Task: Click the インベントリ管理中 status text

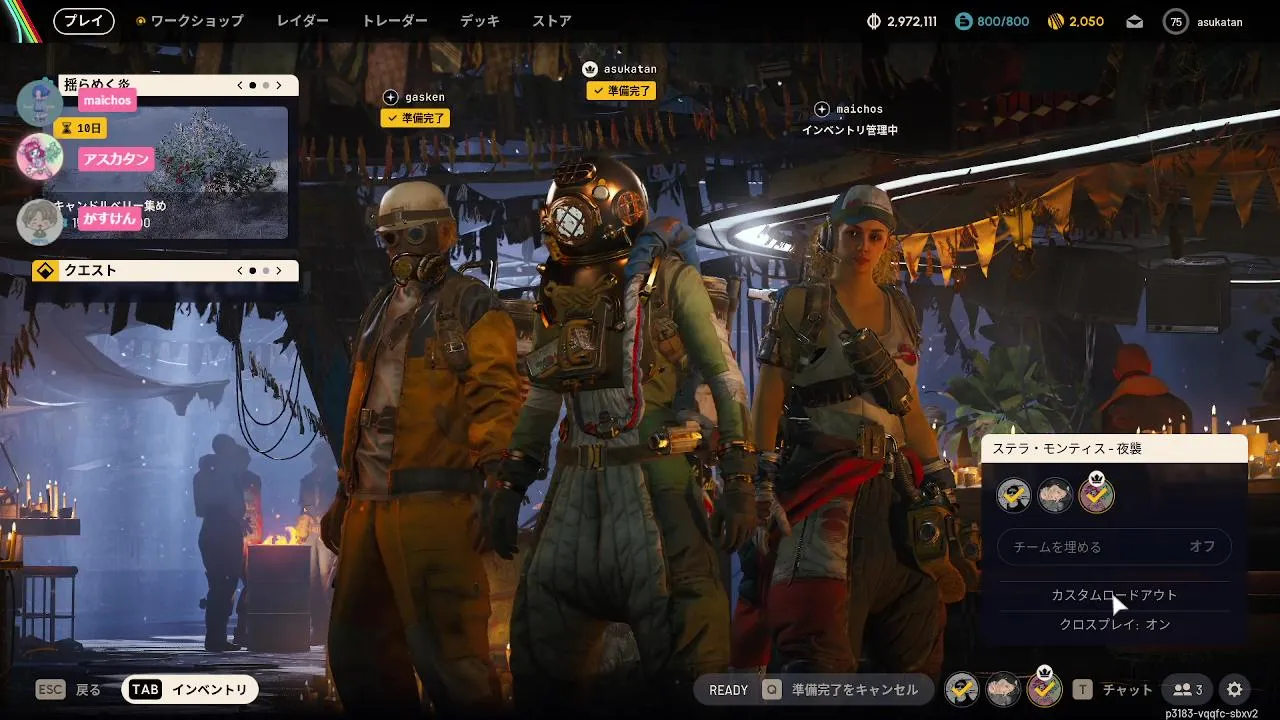Action: point(850,131)
